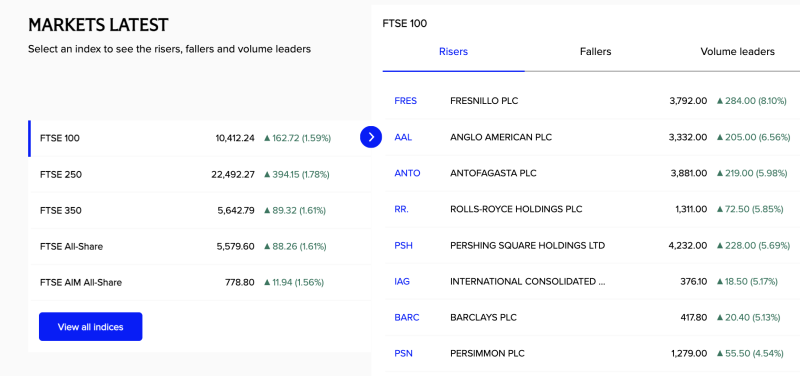Screen dimensions: 800x376
Task: Click IAG change 18.50 (5.17%)
Action: pos(747,282)
